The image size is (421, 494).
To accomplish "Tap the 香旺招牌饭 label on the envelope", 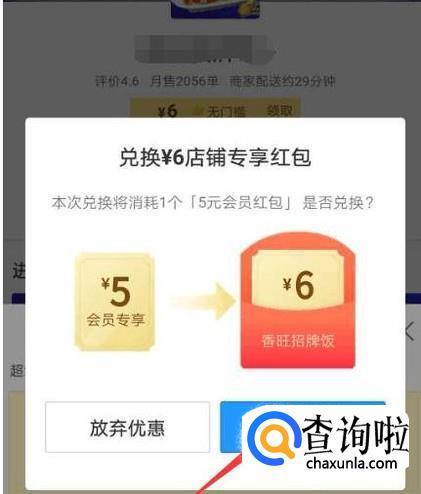I will [298, 341].
